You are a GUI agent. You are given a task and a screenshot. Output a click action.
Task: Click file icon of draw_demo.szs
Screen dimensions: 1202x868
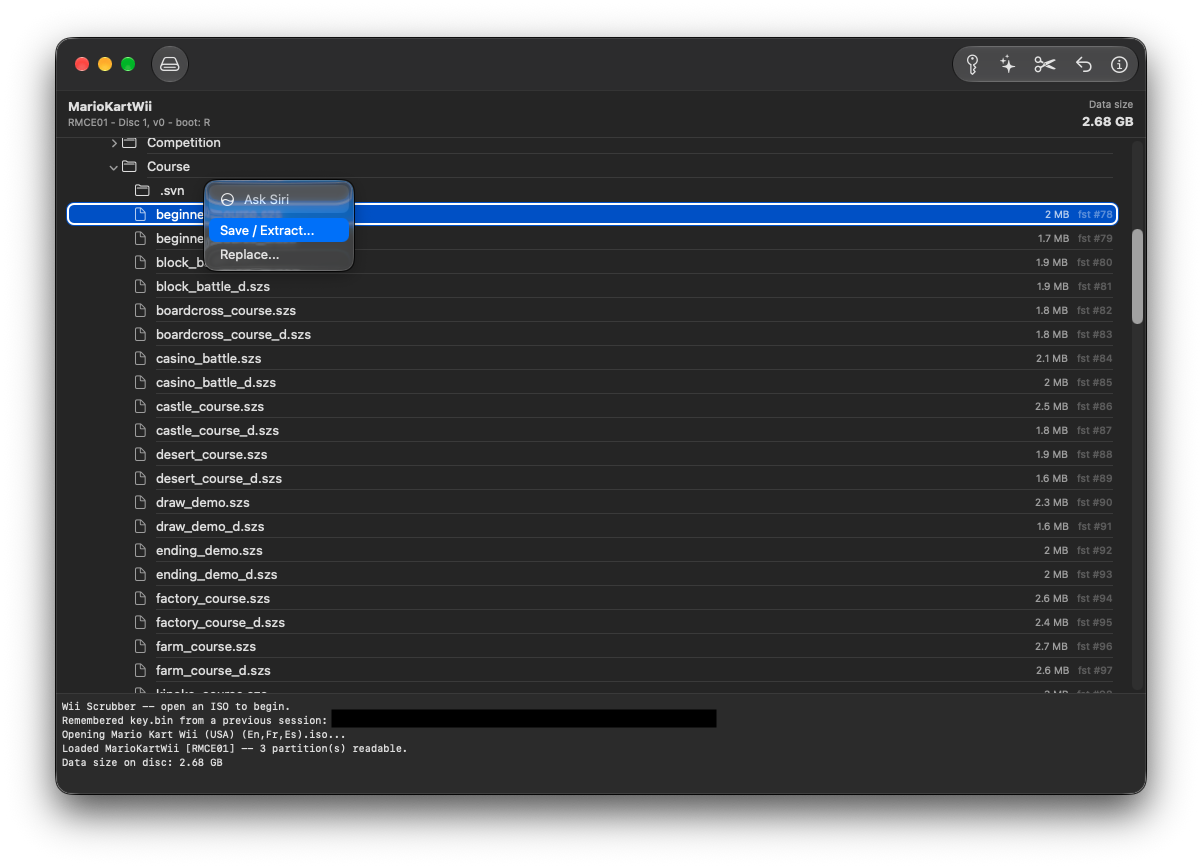(141, 503)
